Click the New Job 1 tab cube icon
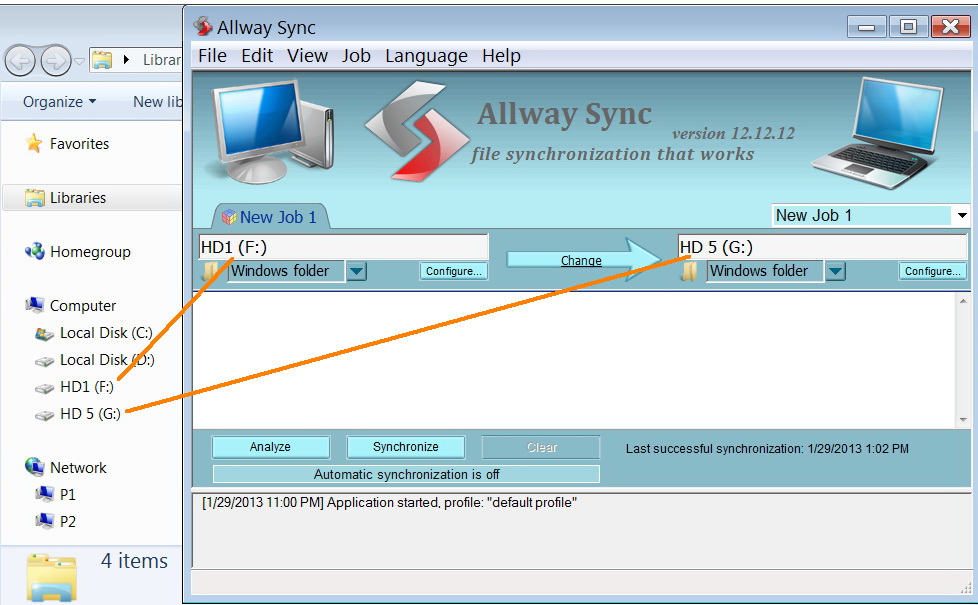 click(x=230, y=217)
